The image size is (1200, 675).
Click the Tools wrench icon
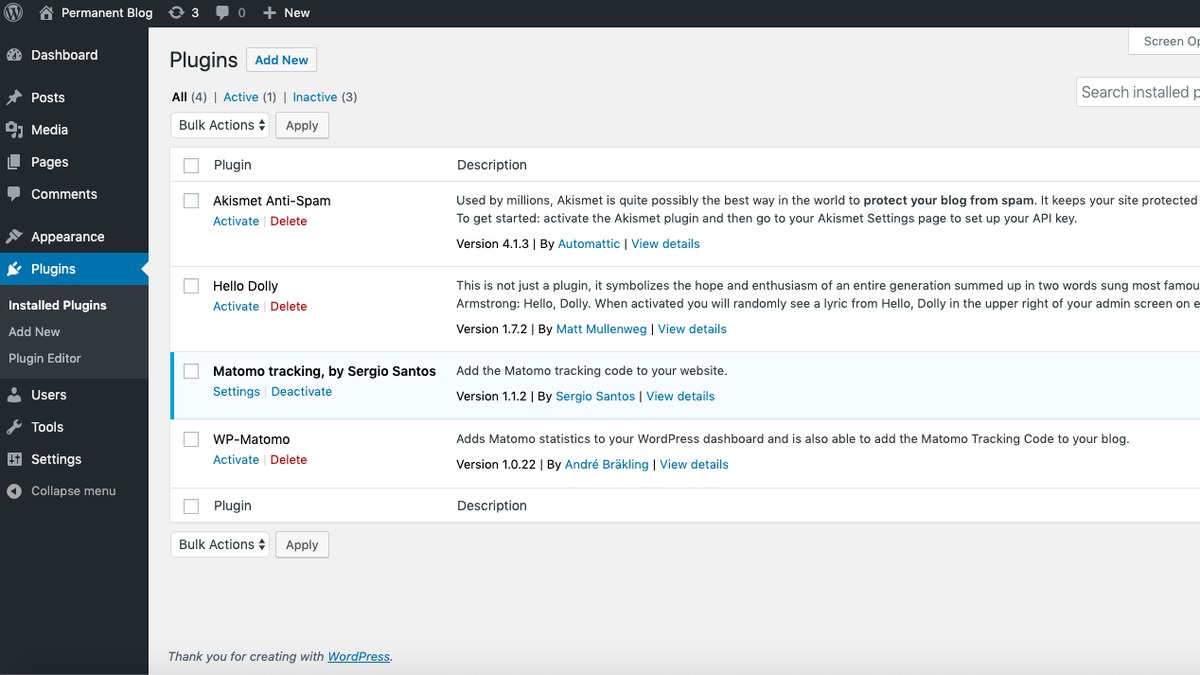coord(14,427)
